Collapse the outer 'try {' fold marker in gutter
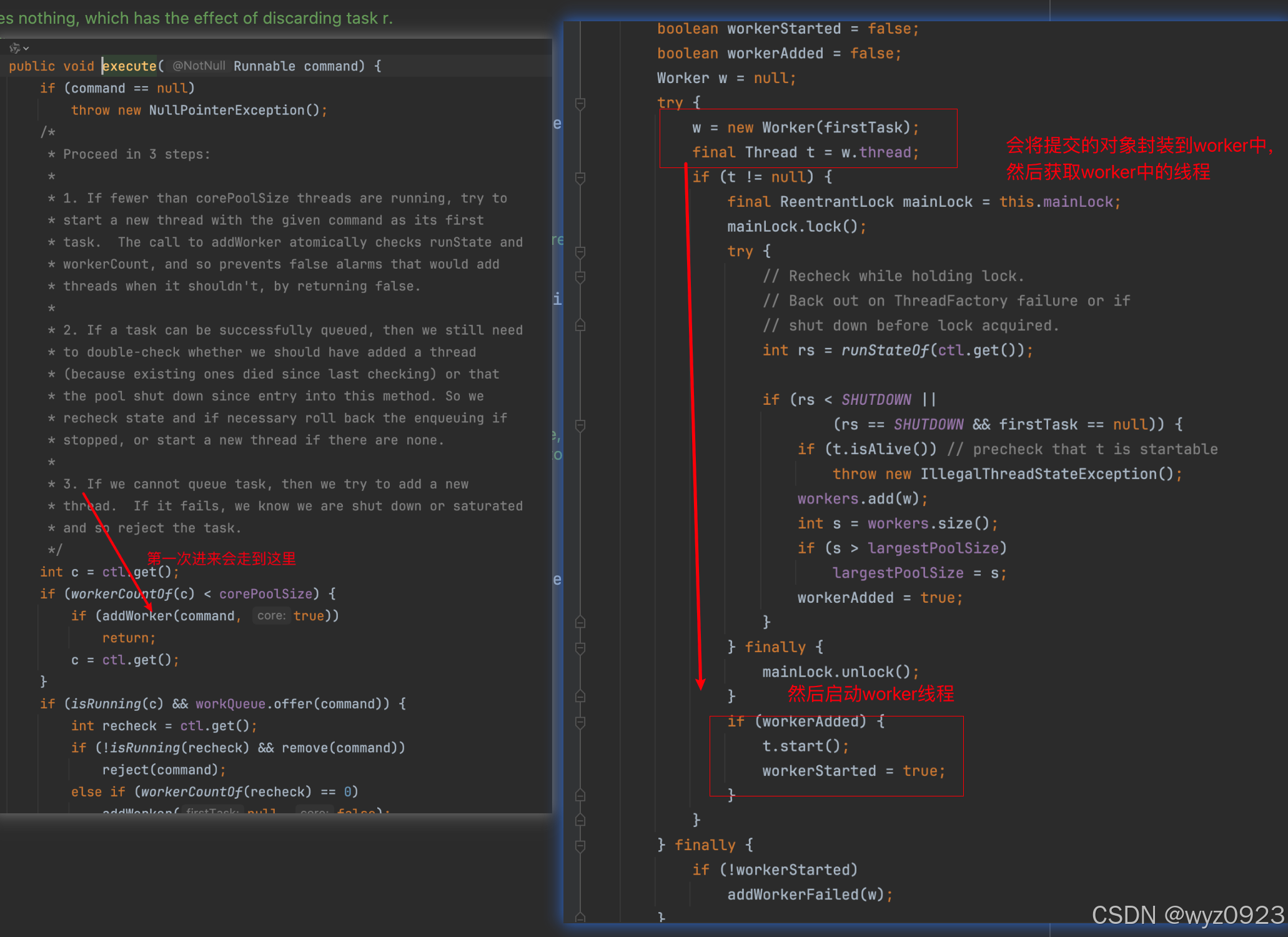The image size is (1288, 937). [x=580, y=103]
